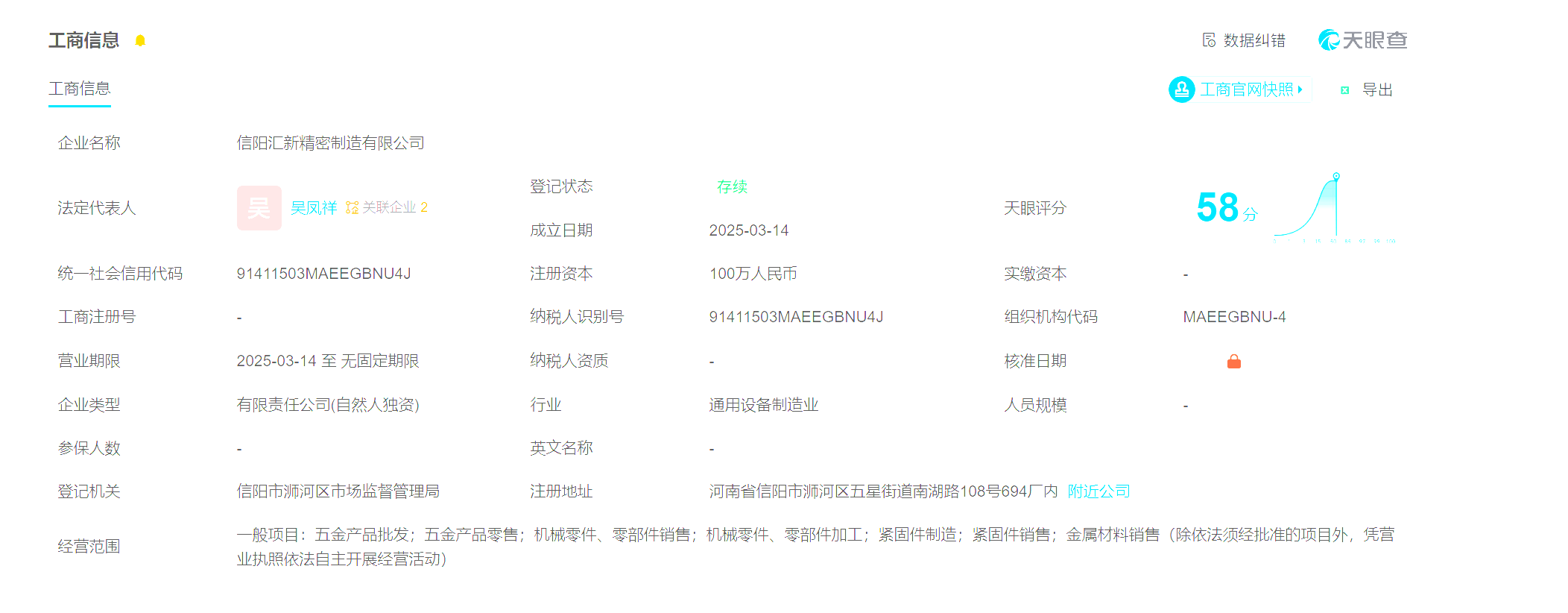Click the 天眼评分 label

point(1035,208)
